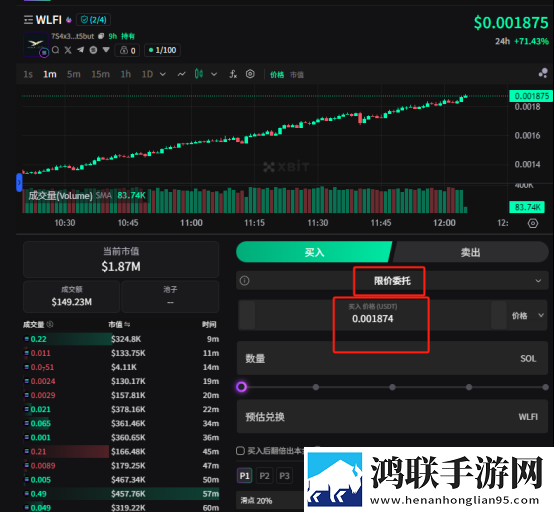This screenshot has width=554, height=512.
Task: Switch to the 卖出 tab
Action: click(470, 252)
